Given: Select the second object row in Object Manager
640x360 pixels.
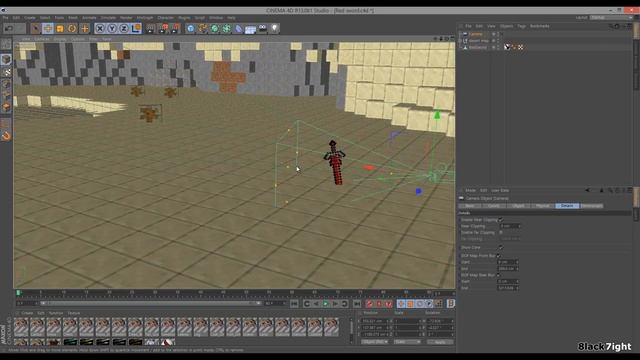Looking at the screenshot, I should pos(478,41).
